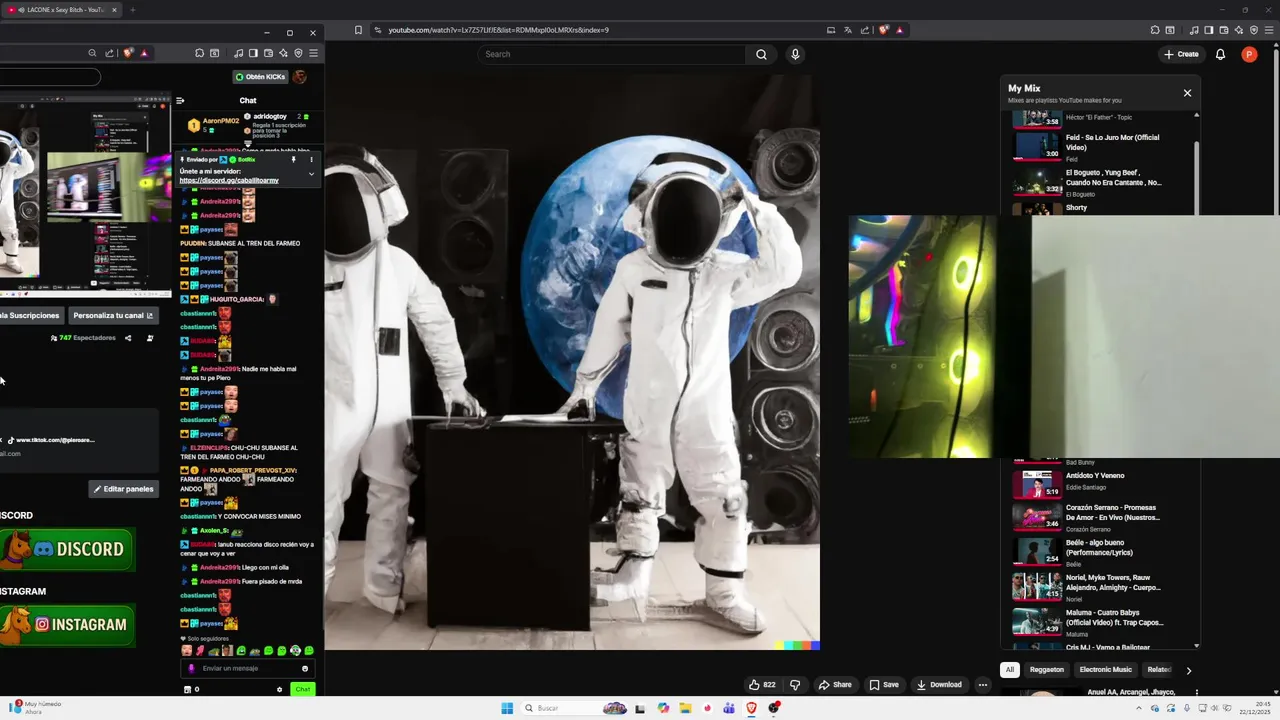Open File Explorer from the taskbar
The width and height of the screenshot is (1280, 720).
(685, 708)
